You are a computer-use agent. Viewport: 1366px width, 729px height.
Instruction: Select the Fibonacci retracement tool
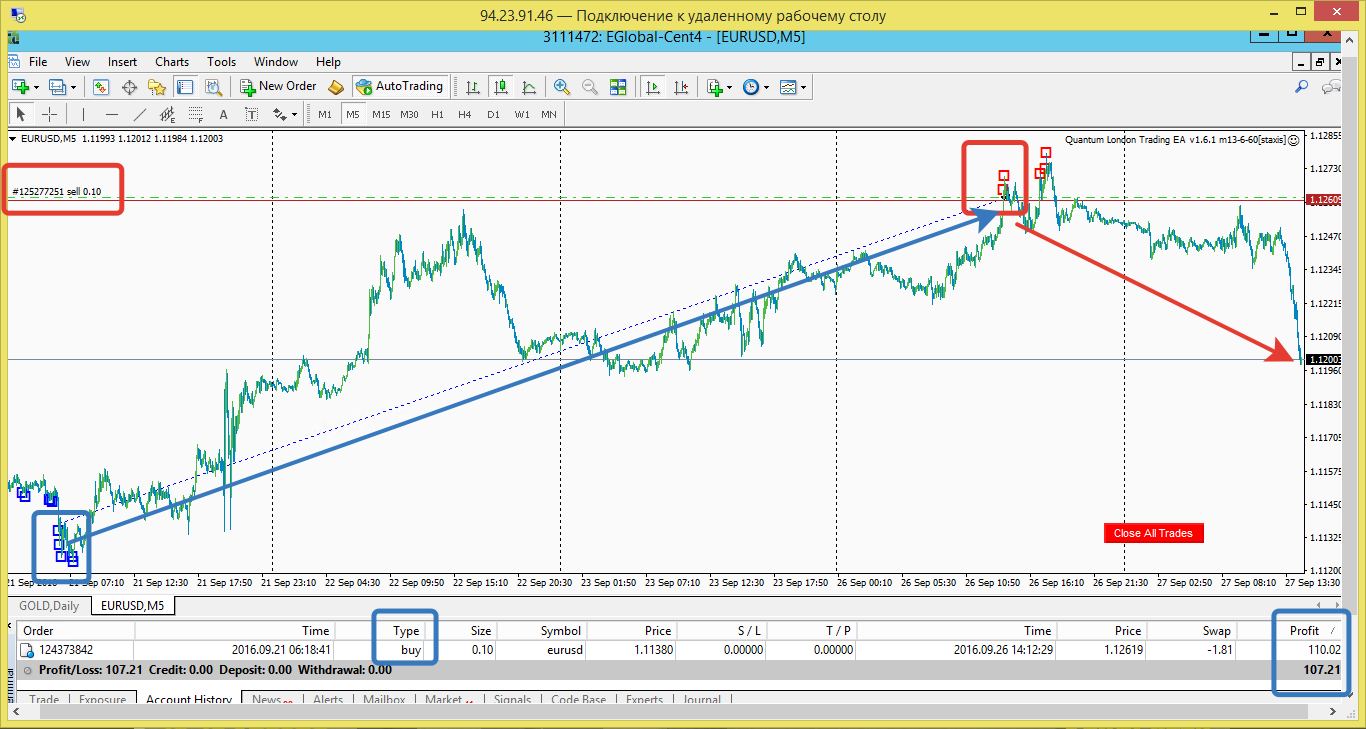[196, 114]
